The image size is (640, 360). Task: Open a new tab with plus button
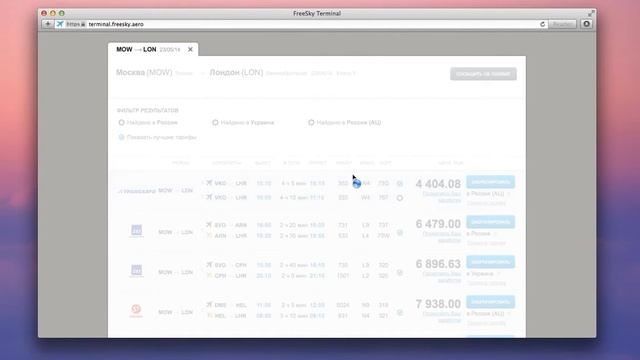(47, 24)
